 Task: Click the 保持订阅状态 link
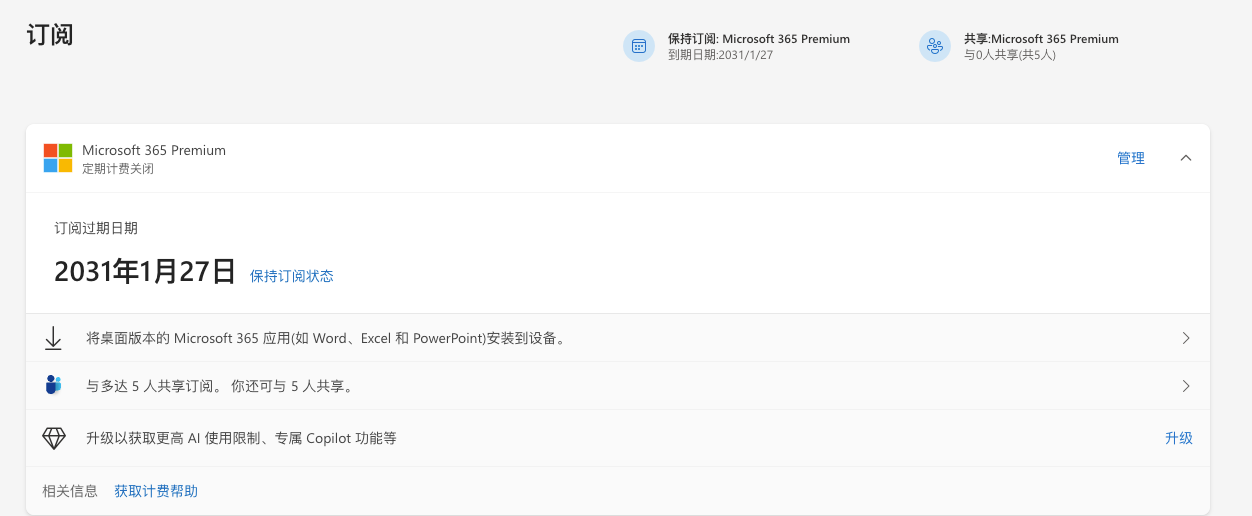pyautogui.click(x=292, y=276)
